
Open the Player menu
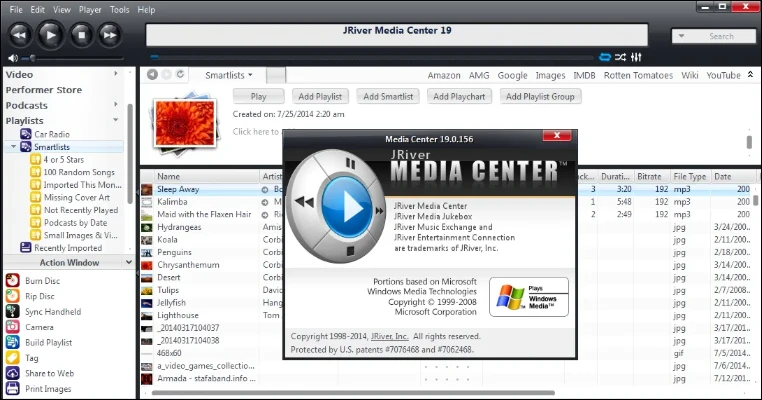90,9
